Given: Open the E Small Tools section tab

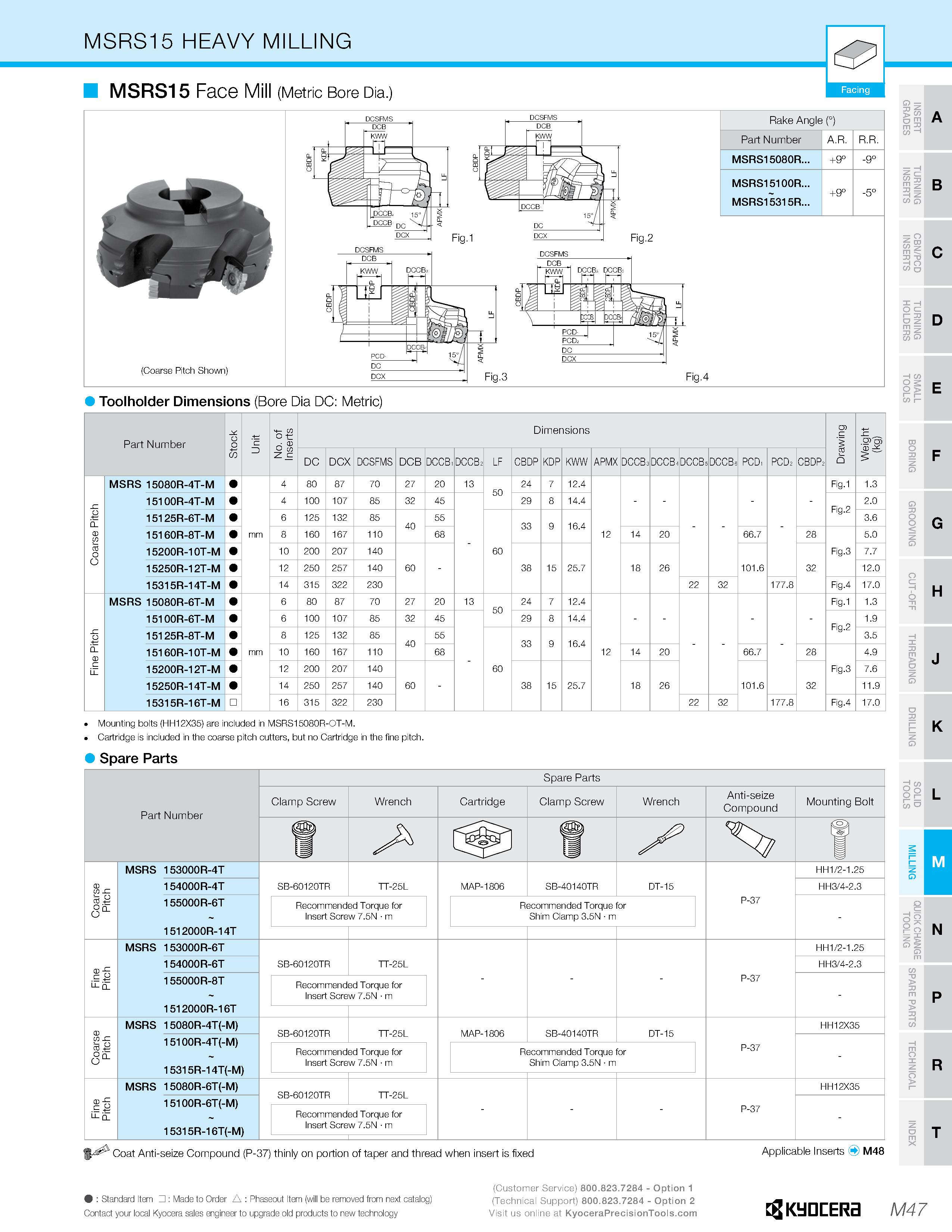Looking at the screenshot, I should pyautogui.click(x=925, y=388).
